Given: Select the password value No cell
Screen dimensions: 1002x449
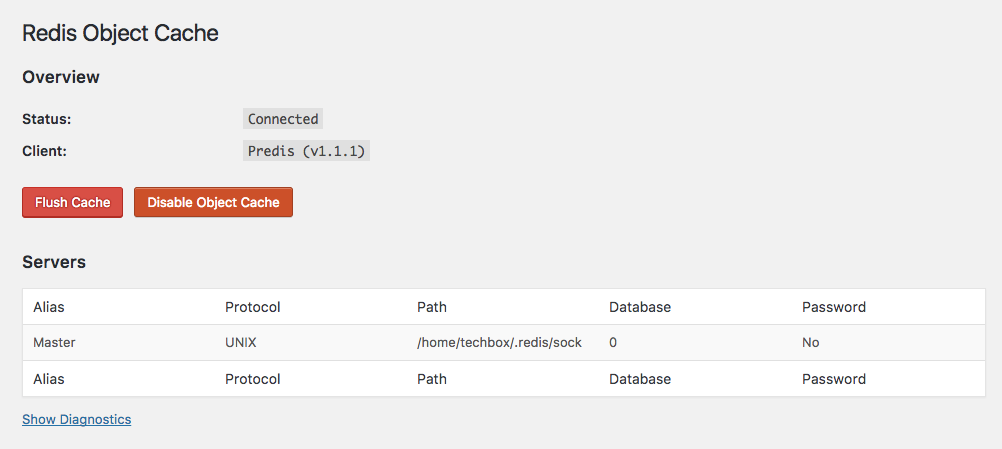Looking at the screenshot, I should click(x=810, y=342).
